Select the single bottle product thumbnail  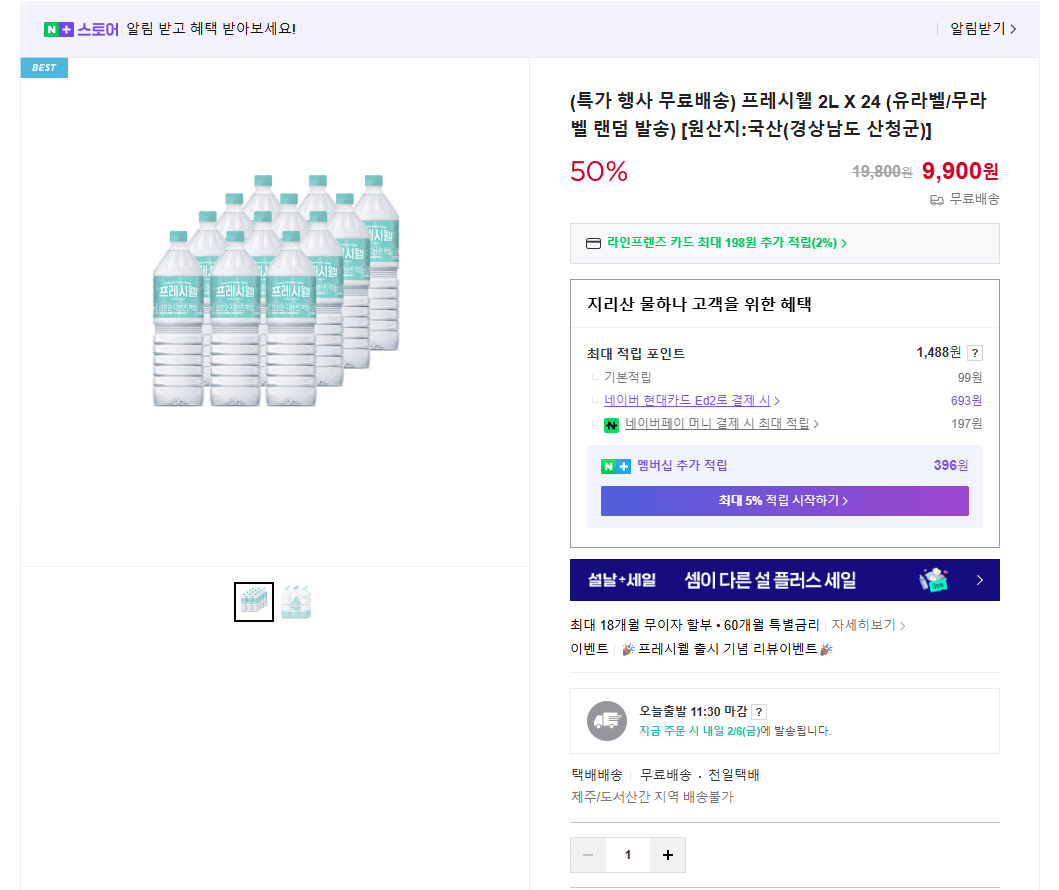click(297, 601)
